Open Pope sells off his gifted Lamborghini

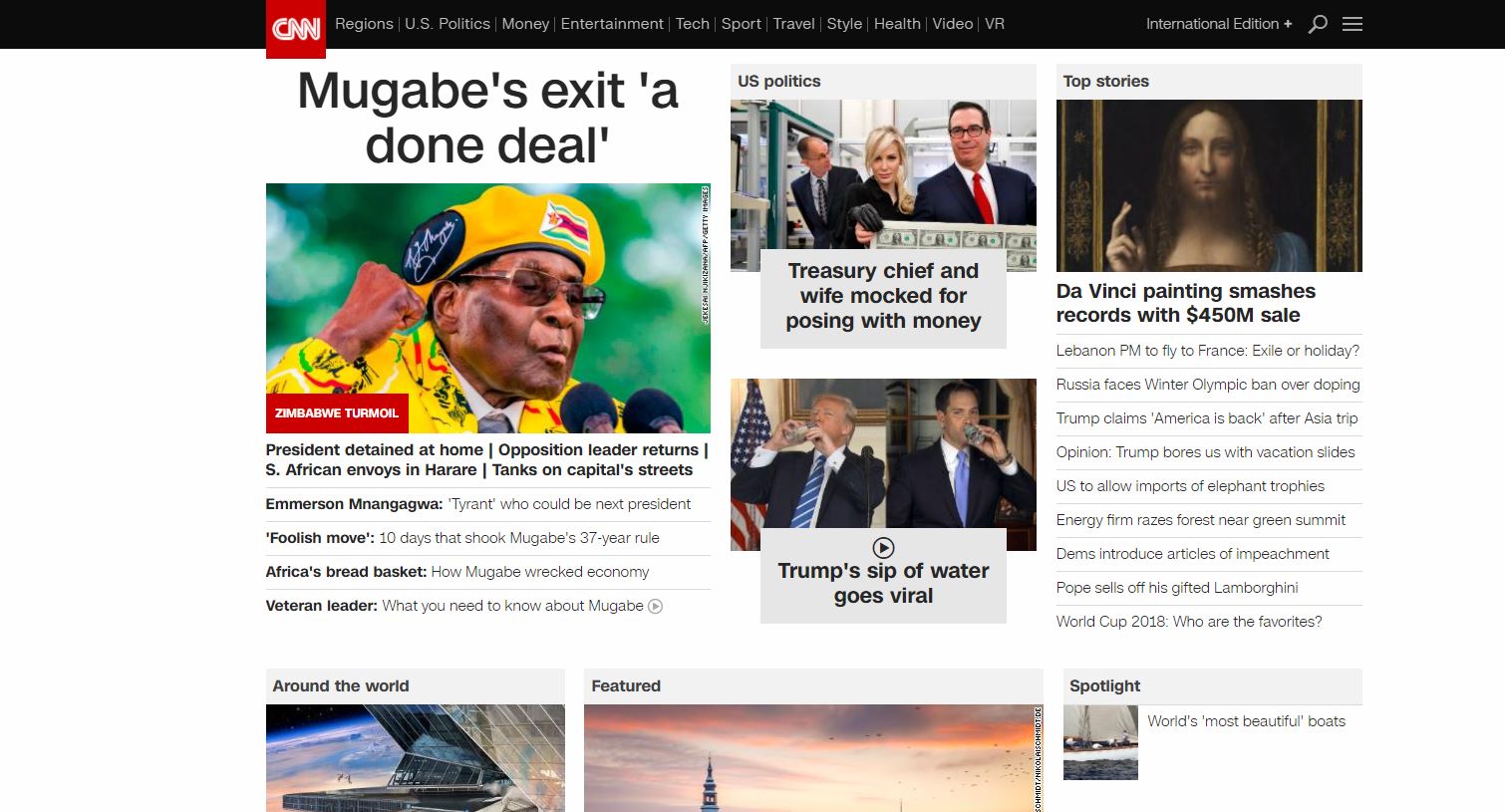pyautogui.click(x=1177, y=588)
